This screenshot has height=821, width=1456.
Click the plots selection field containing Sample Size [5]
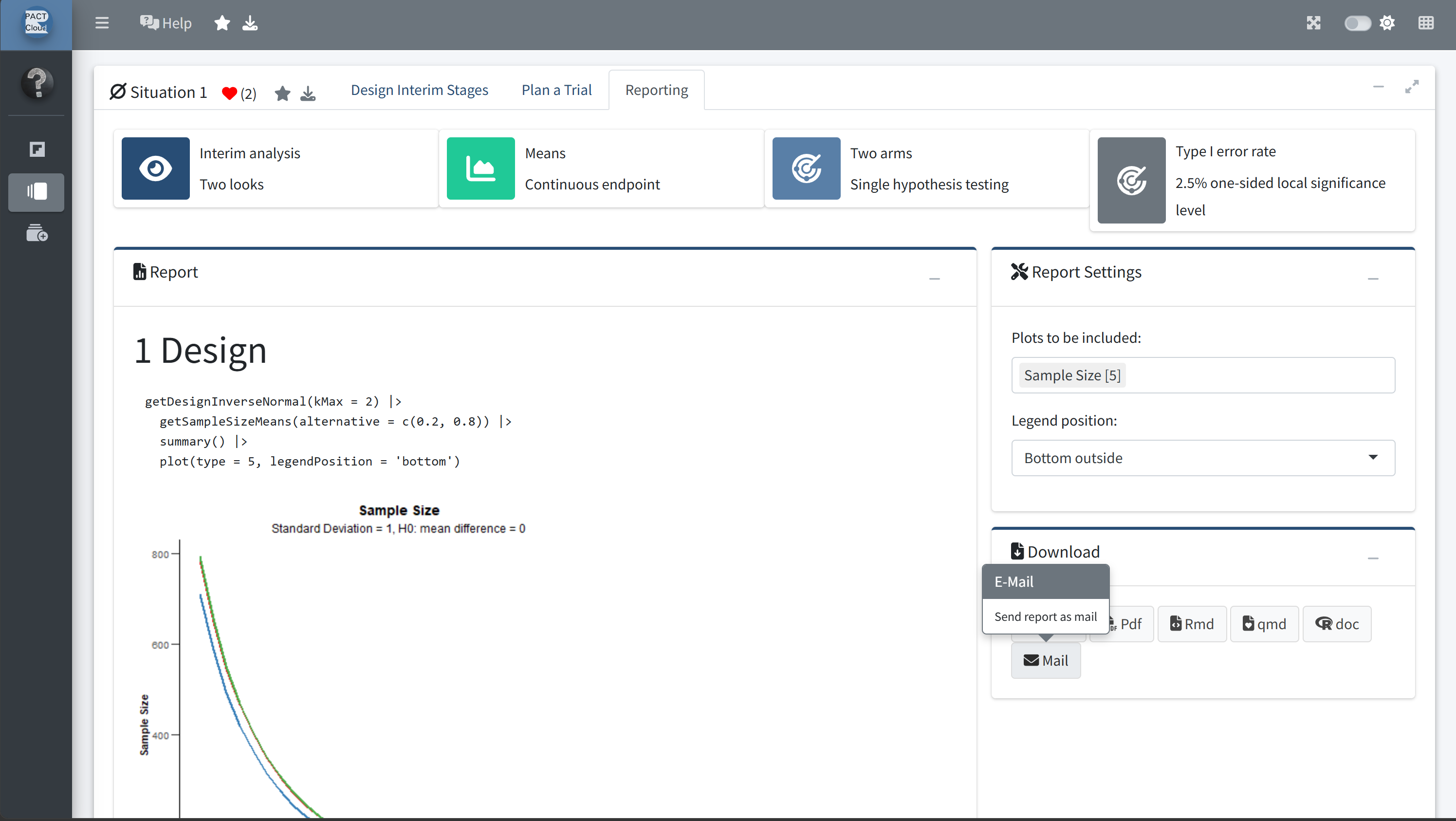[x=1203, y=375]
